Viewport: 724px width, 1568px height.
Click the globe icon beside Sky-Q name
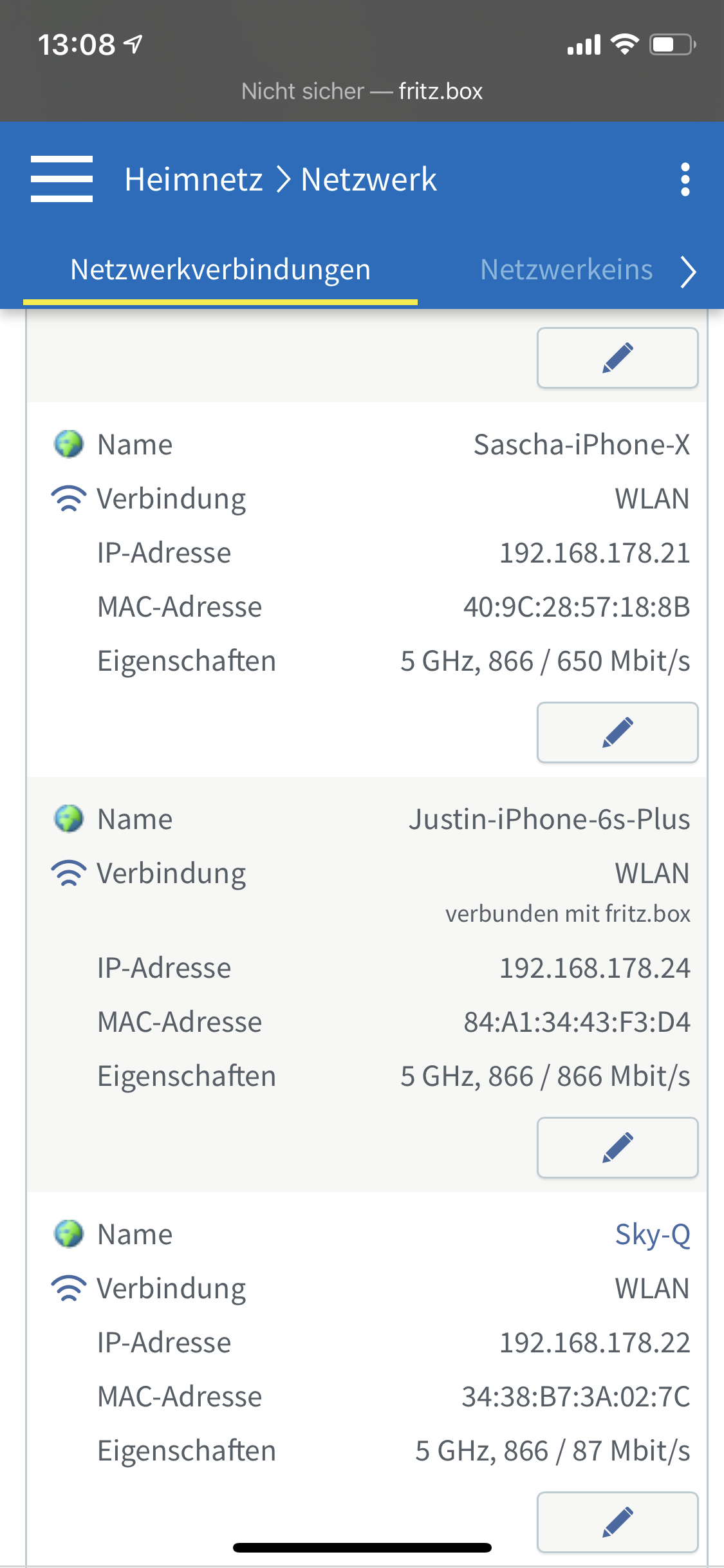tap(69, 1234)
